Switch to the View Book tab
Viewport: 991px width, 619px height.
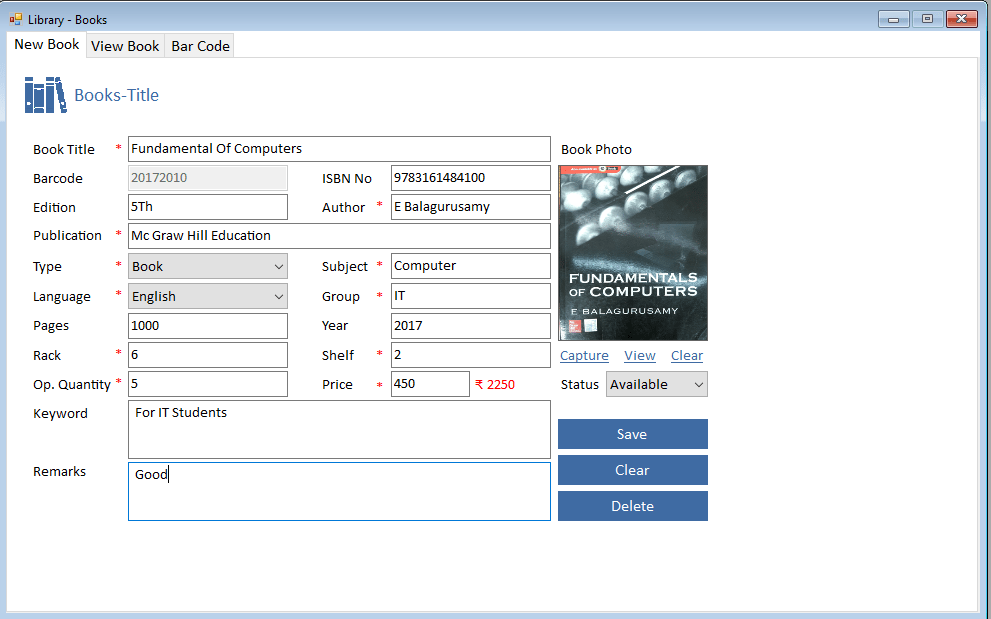[125, 46]
